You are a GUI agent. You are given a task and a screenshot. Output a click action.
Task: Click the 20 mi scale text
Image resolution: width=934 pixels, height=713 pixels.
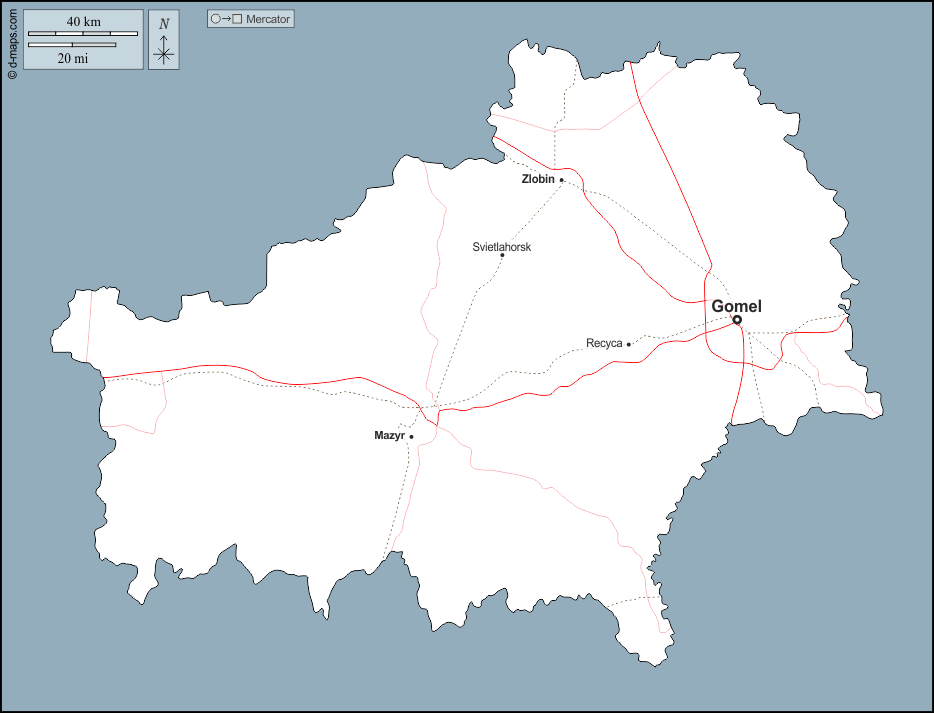tap(72, 58)
